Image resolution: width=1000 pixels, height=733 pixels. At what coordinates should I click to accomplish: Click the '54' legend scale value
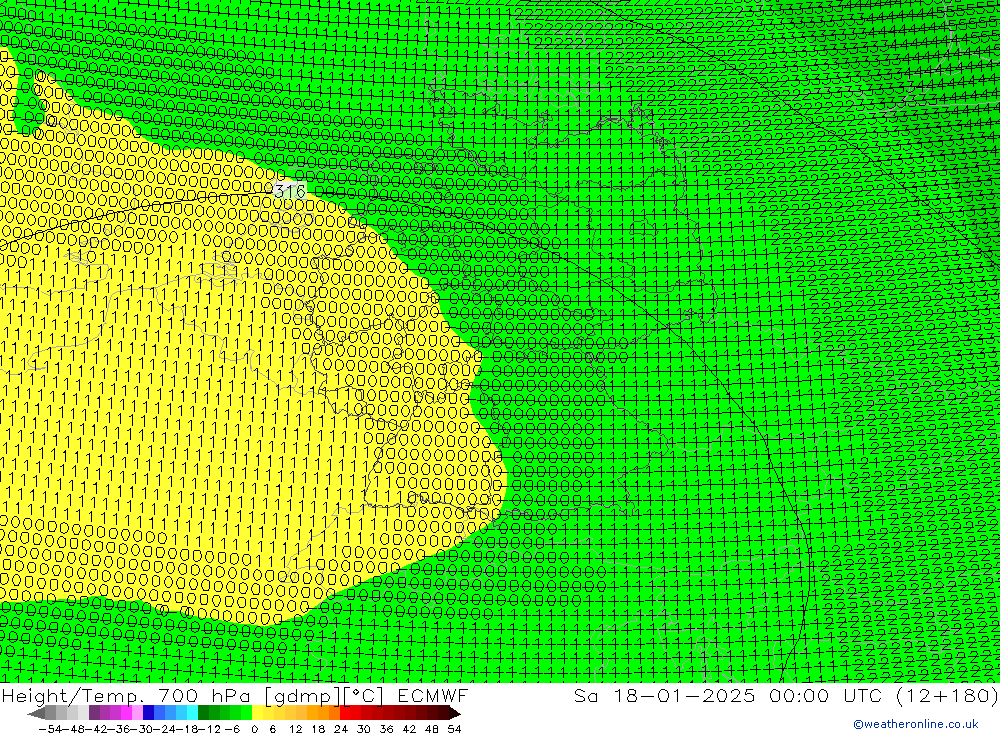[x=454, y=729]
